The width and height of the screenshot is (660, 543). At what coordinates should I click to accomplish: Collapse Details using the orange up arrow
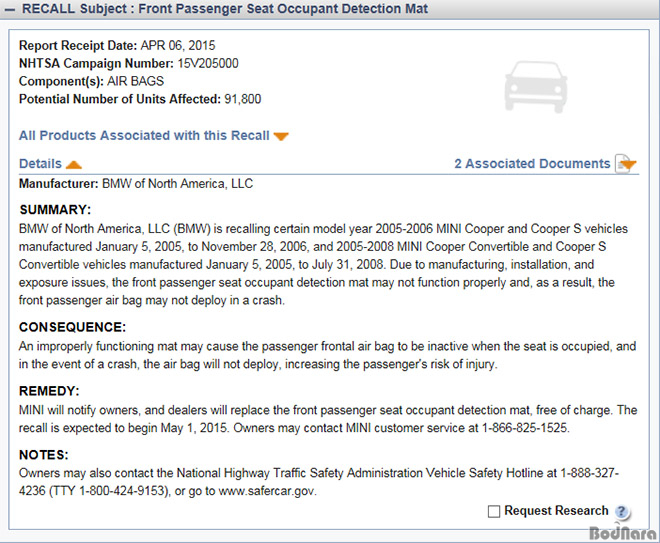click(x=74, y=165)
